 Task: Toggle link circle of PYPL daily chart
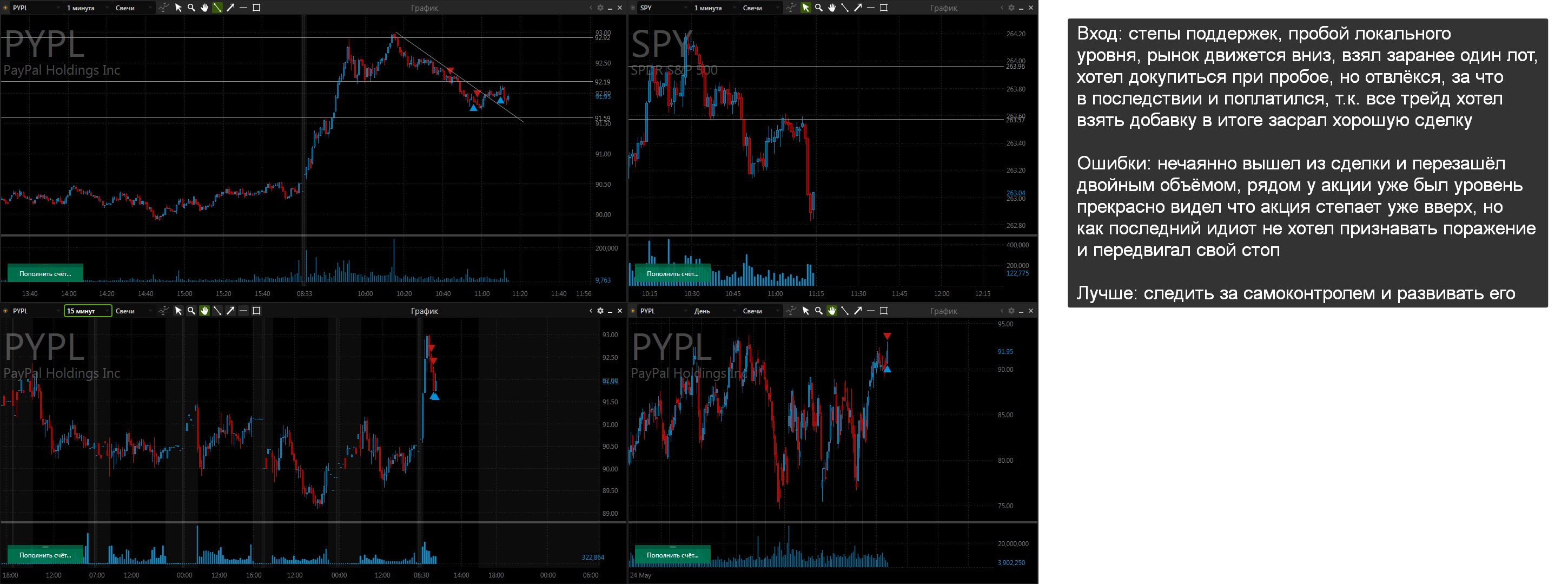(634, 311)
